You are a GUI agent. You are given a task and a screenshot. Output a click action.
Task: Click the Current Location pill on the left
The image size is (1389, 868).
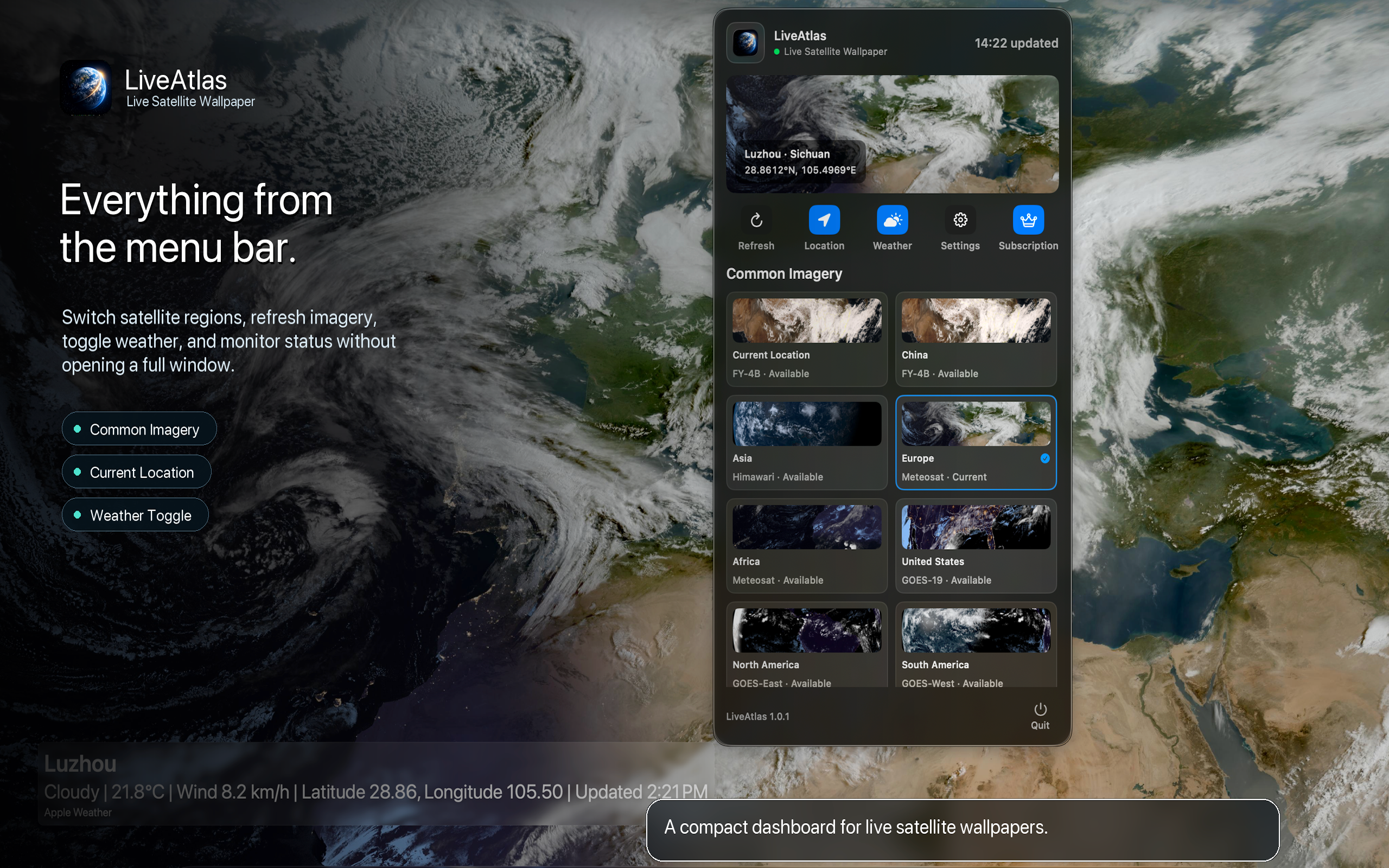coord(137,472)
